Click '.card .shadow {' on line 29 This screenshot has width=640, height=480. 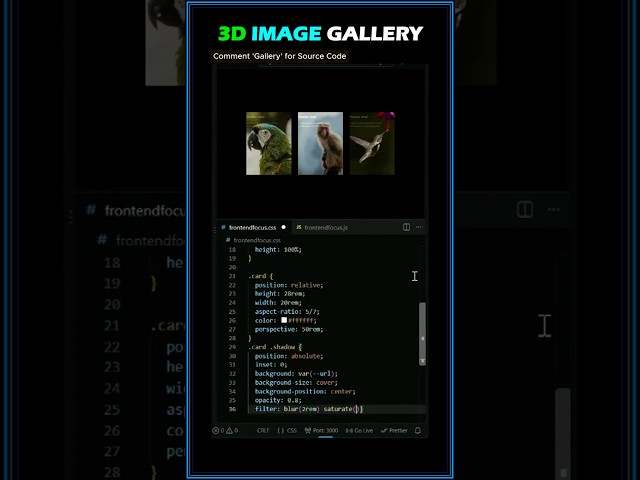275,347
